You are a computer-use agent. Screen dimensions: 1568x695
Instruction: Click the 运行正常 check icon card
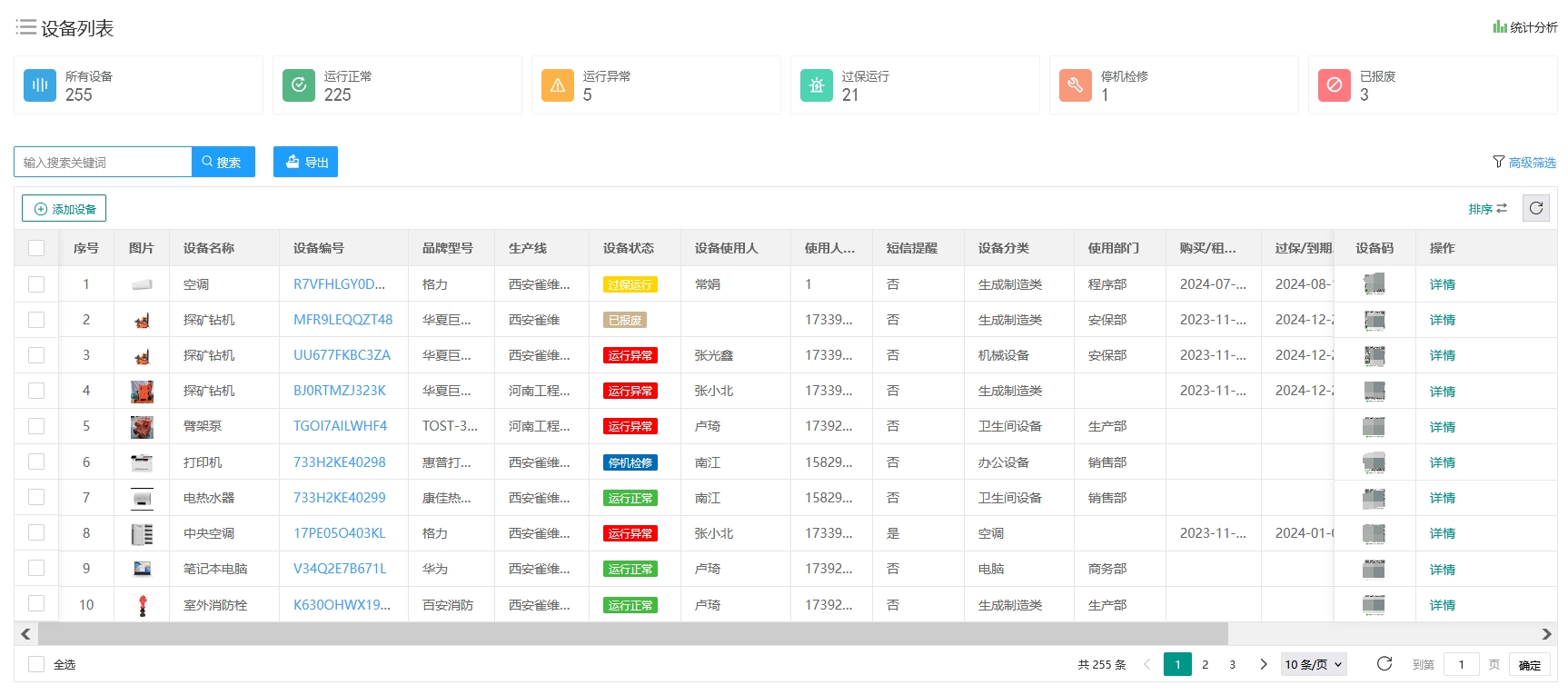(x=299, y=85)
